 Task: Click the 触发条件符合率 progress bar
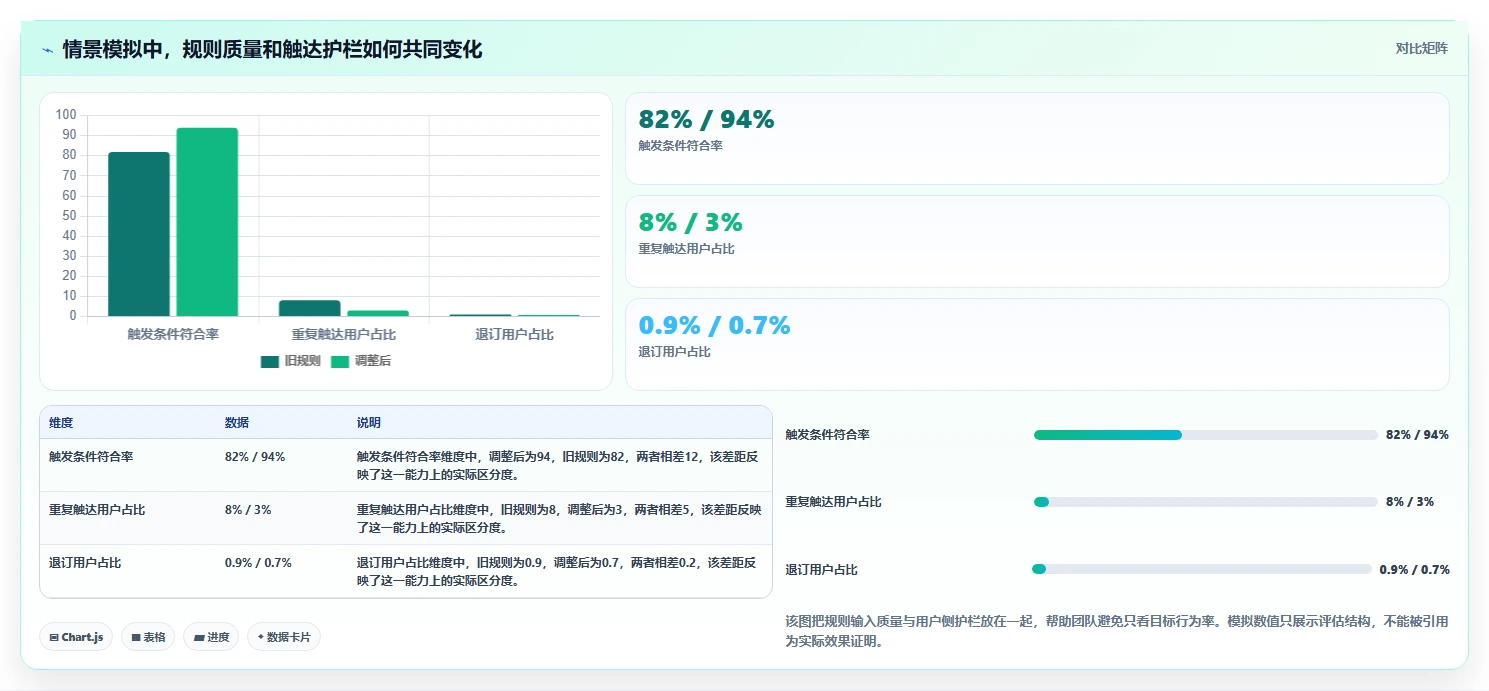(1205, 435)
